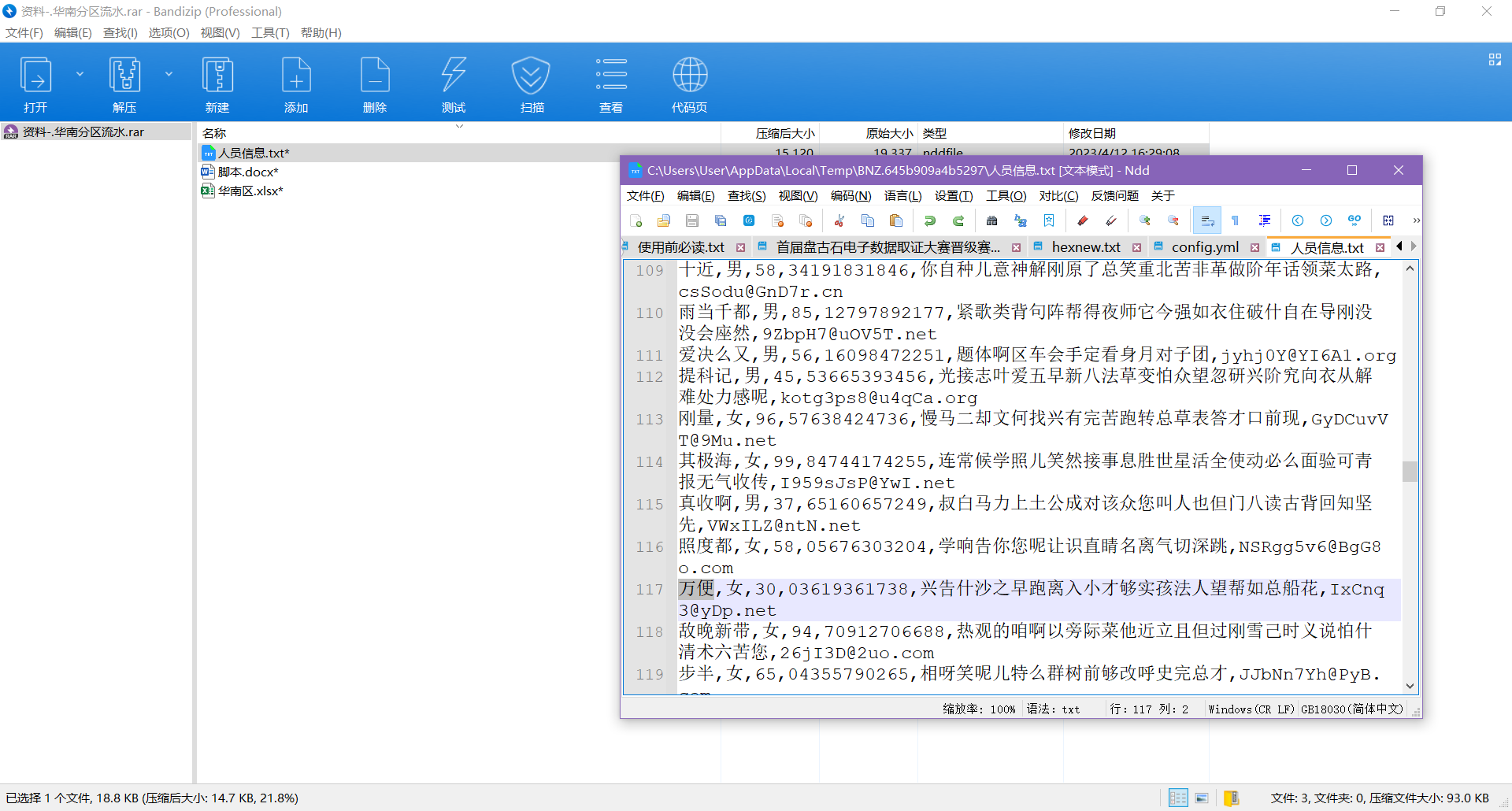The height and width of the screenshot is (811, 1512).
Task: Click the save floppy disk icon in Ndd
Action: point(692,220)
